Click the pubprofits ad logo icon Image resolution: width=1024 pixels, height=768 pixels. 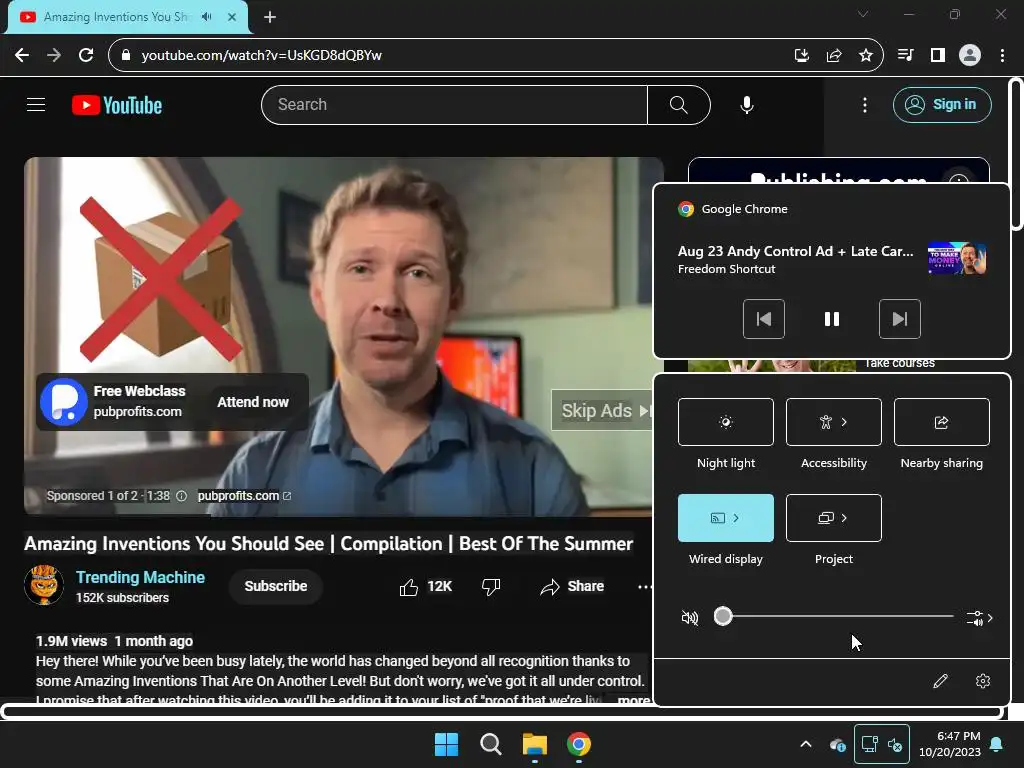point(63,402)
